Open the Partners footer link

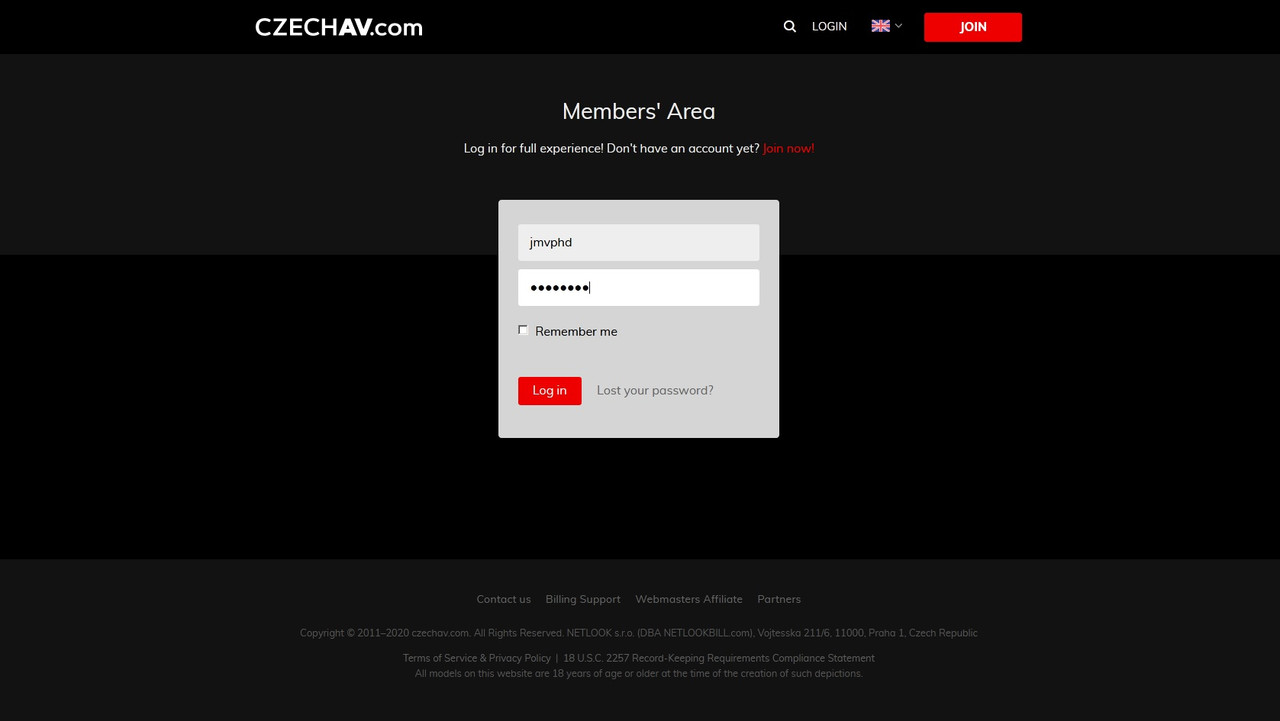(x=779, y=599)
